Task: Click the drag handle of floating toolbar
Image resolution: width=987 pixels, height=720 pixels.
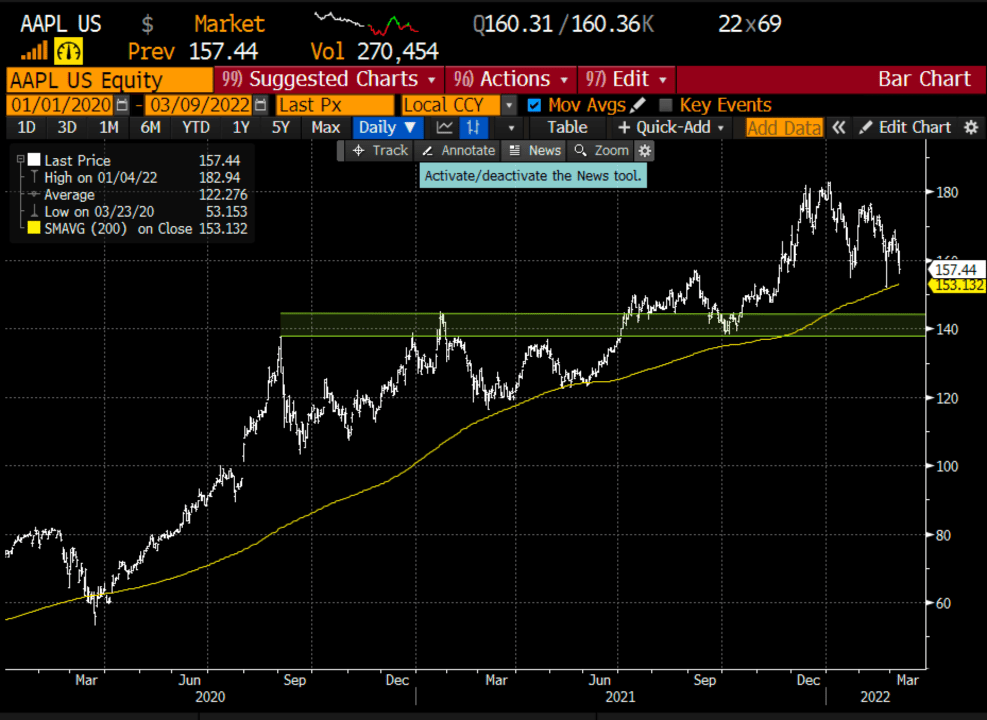Action: coord(341,151)
